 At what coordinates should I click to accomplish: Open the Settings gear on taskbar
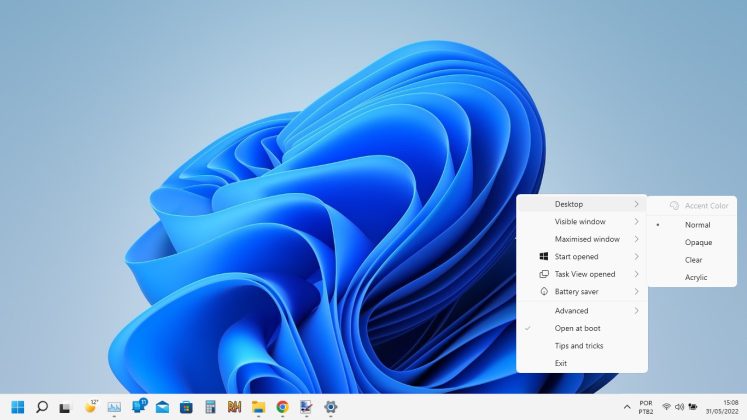[331, 407]
